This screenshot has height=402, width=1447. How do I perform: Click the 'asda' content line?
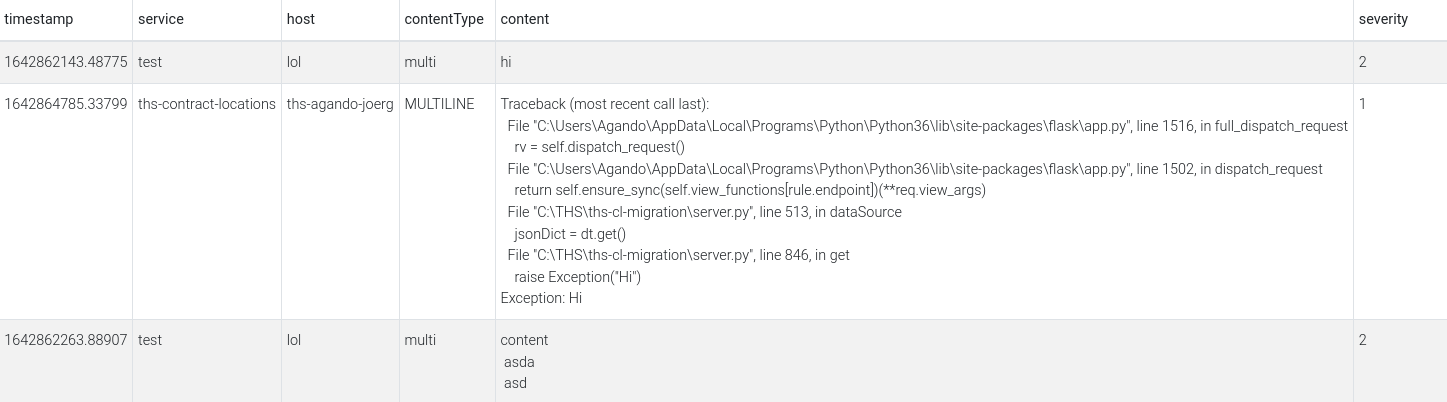pyautogui.click(x=519, y=362)
